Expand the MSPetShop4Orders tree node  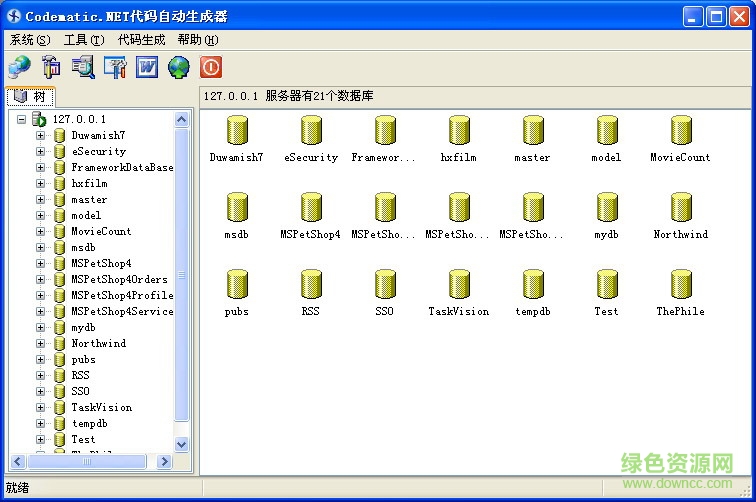click(x=40, y=279)
